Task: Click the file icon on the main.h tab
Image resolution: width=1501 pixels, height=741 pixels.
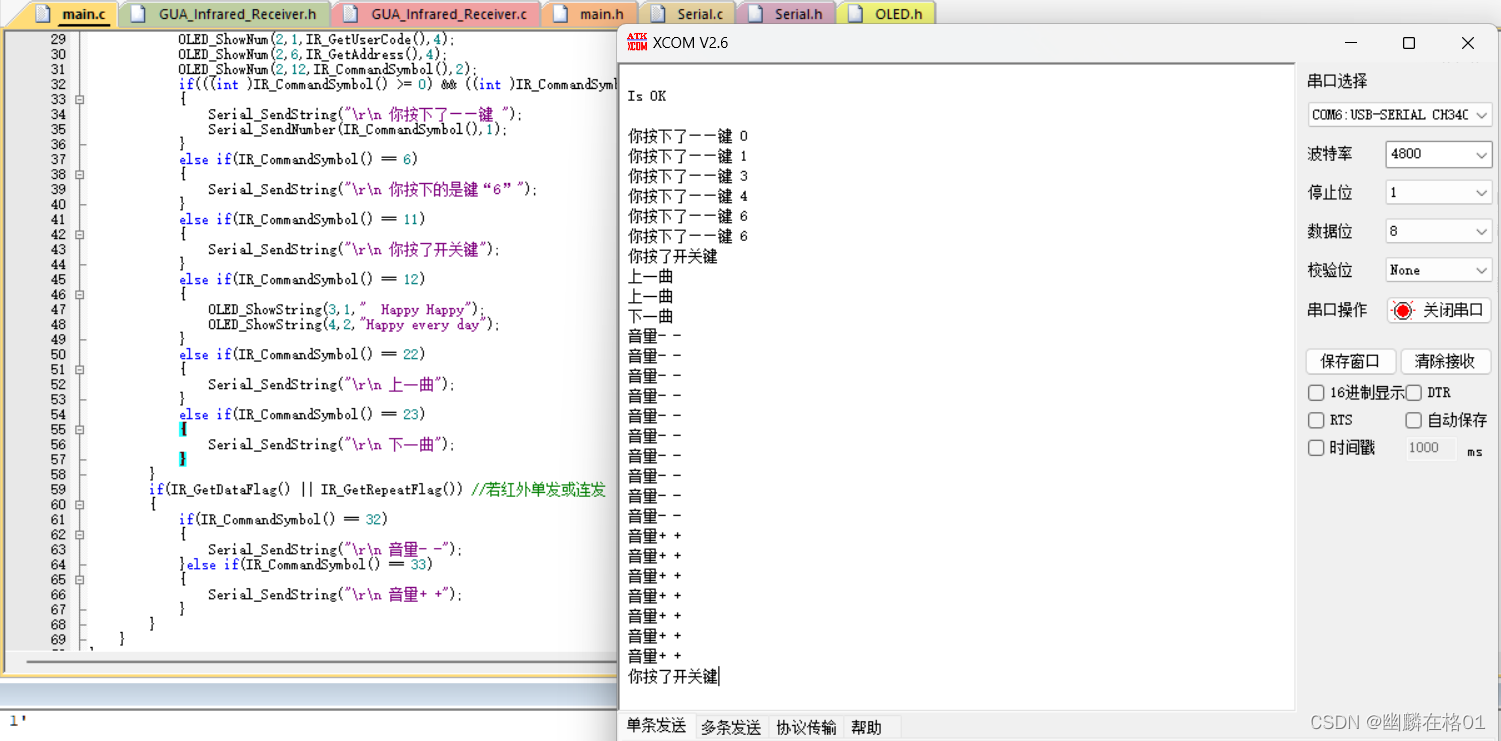Action: pyautogui.click(x=562, y=13)
